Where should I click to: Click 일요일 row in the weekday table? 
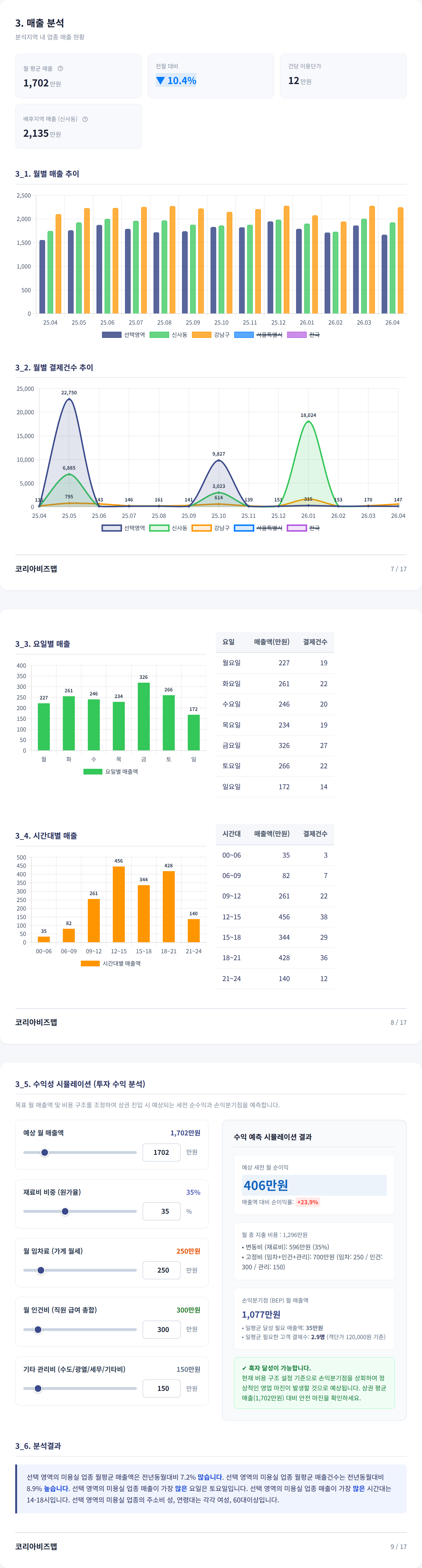pyautogui.click(x=275, y=787)
